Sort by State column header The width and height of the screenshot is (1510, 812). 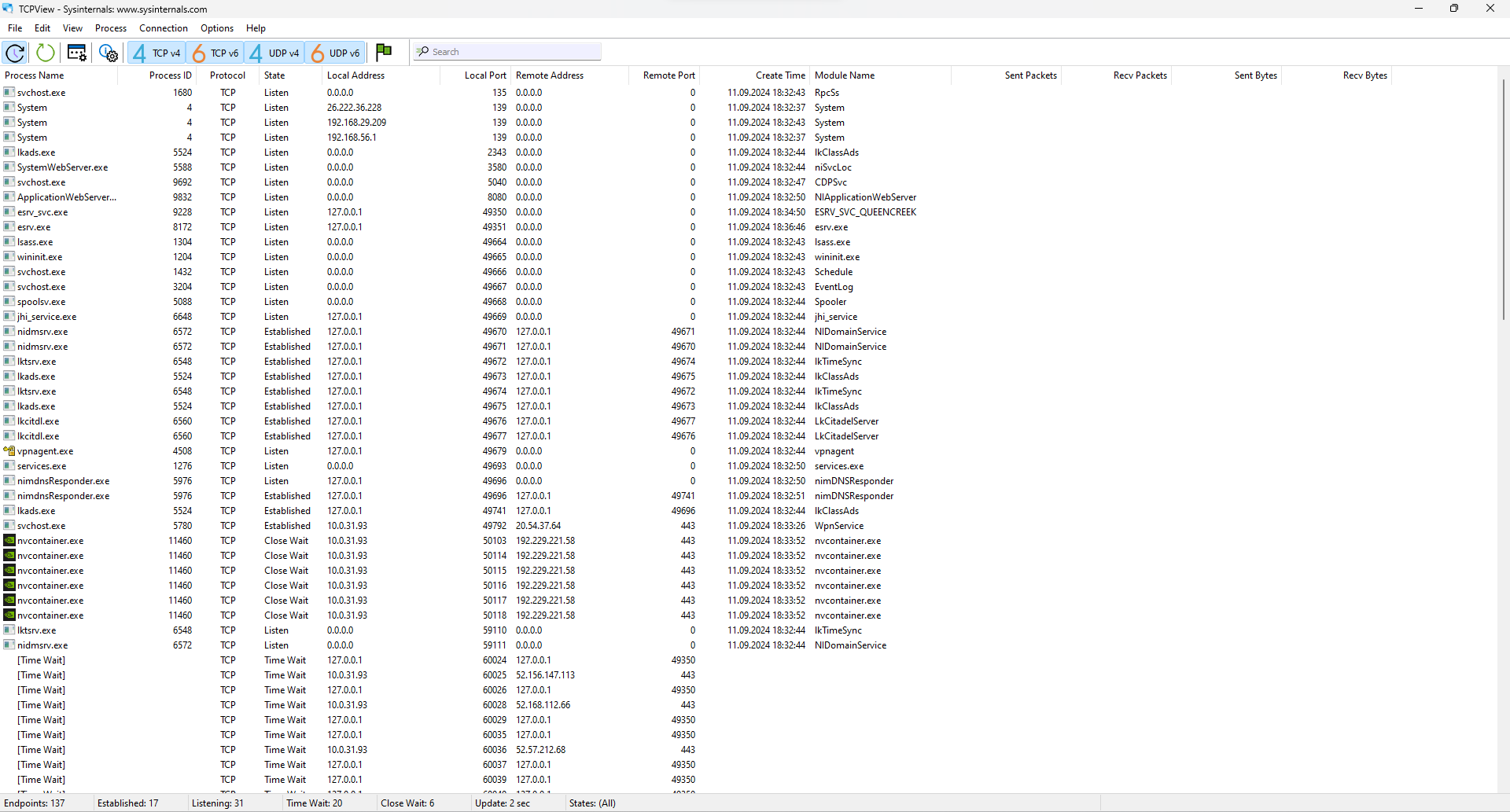291,75
